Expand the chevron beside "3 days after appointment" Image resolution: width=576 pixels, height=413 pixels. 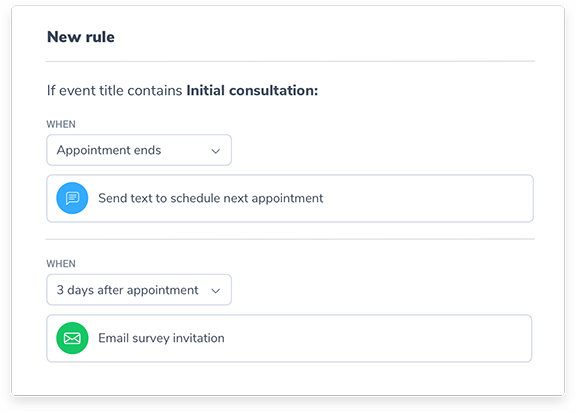point(216,291)
